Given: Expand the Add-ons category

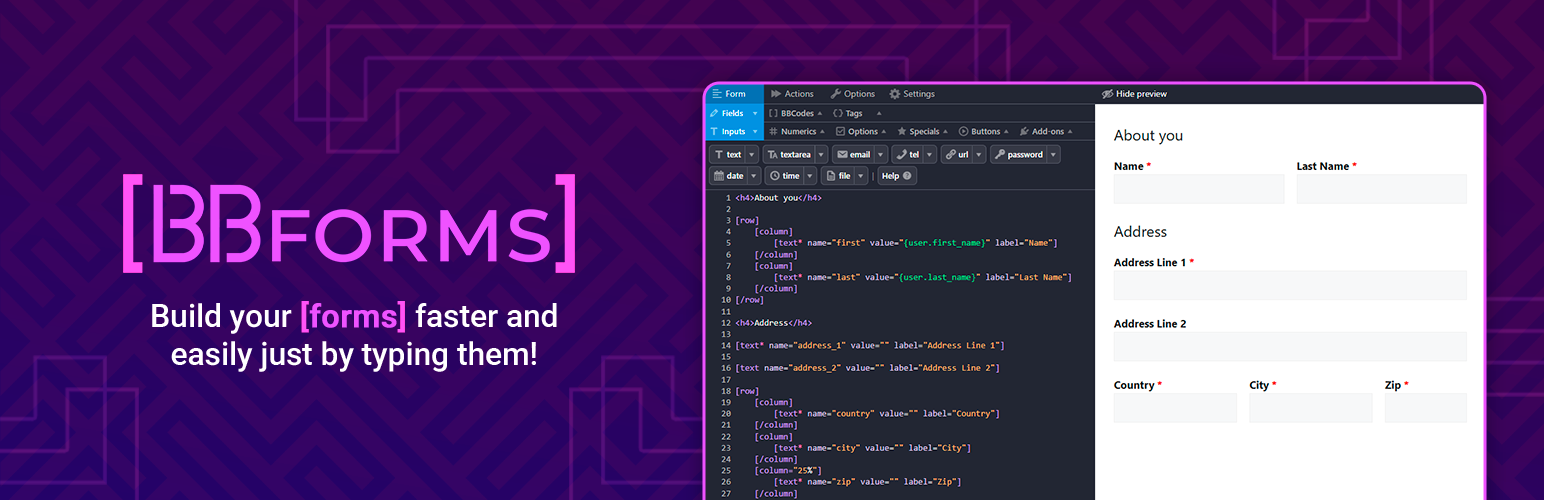Looking at the screenshot, I should pyautogui.click(x=1046, y=131).
